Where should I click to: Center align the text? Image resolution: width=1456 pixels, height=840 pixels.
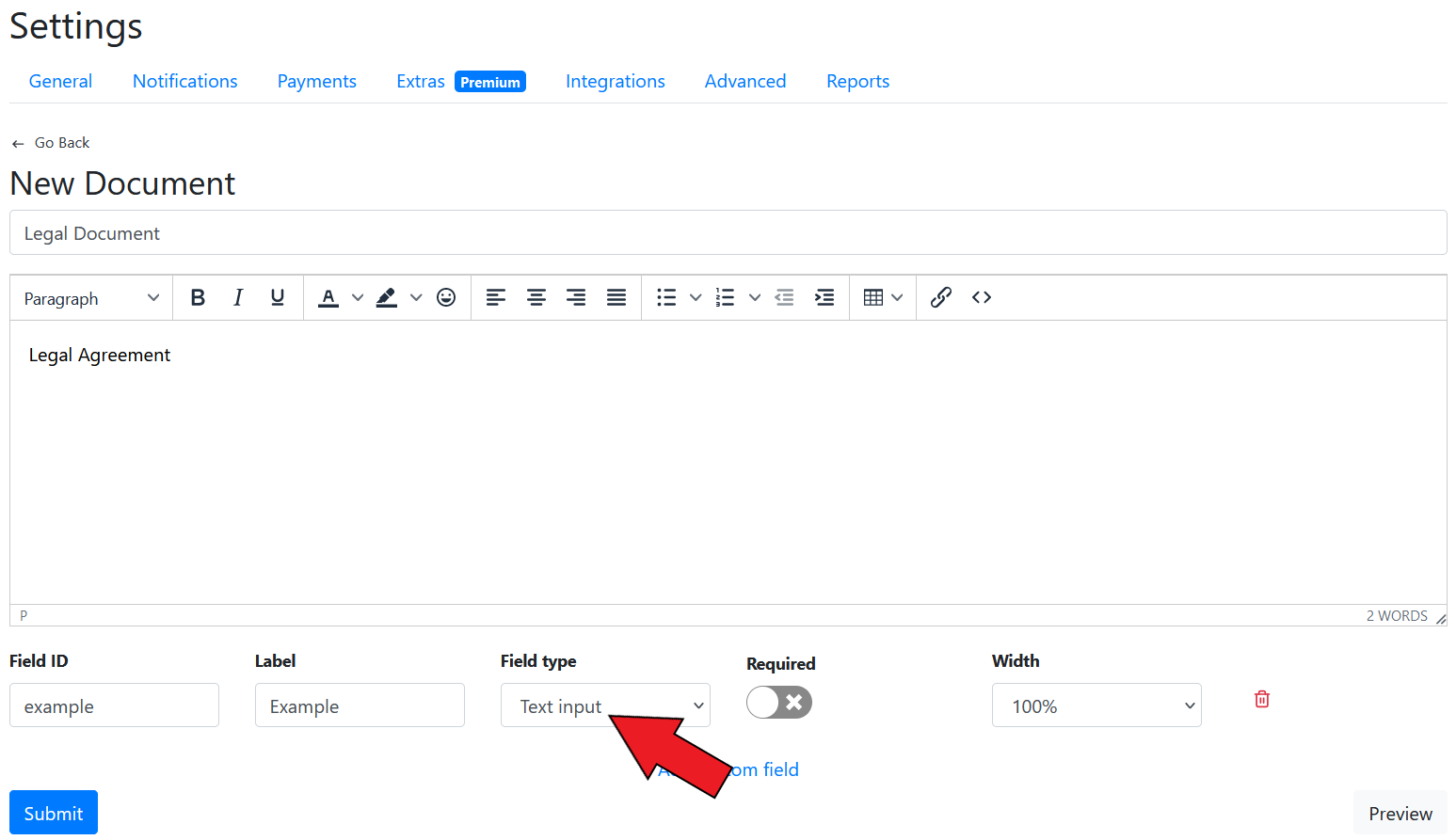(x=536, y=298)
